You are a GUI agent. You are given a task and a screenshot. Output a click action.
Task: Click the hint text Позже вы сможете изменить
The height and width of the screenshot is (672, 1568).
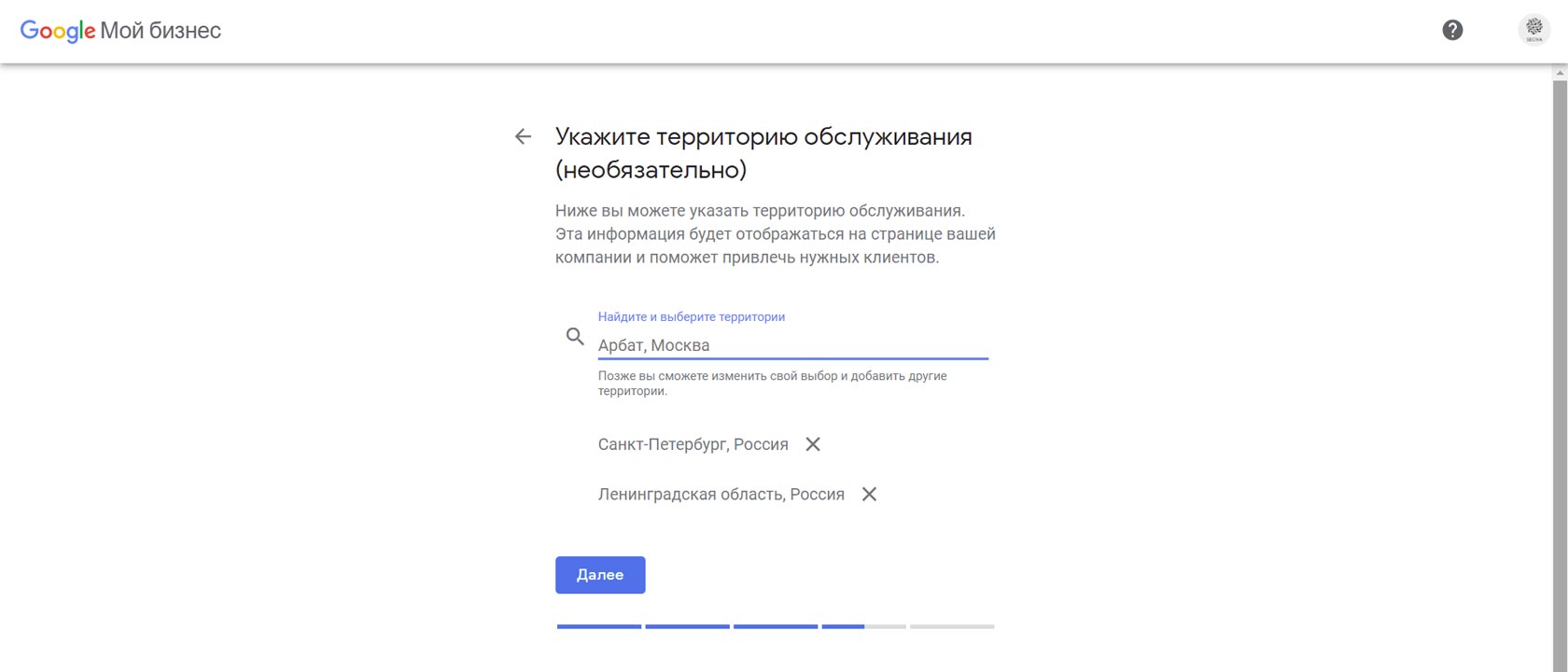[772, 384]
